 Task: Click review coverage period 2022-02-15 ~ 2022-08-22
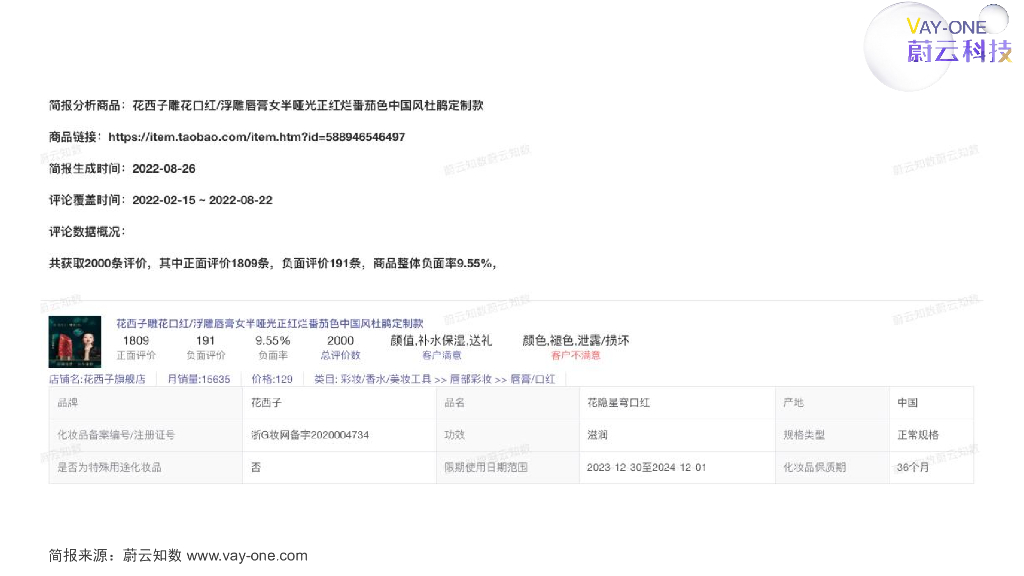coord(202,200)
